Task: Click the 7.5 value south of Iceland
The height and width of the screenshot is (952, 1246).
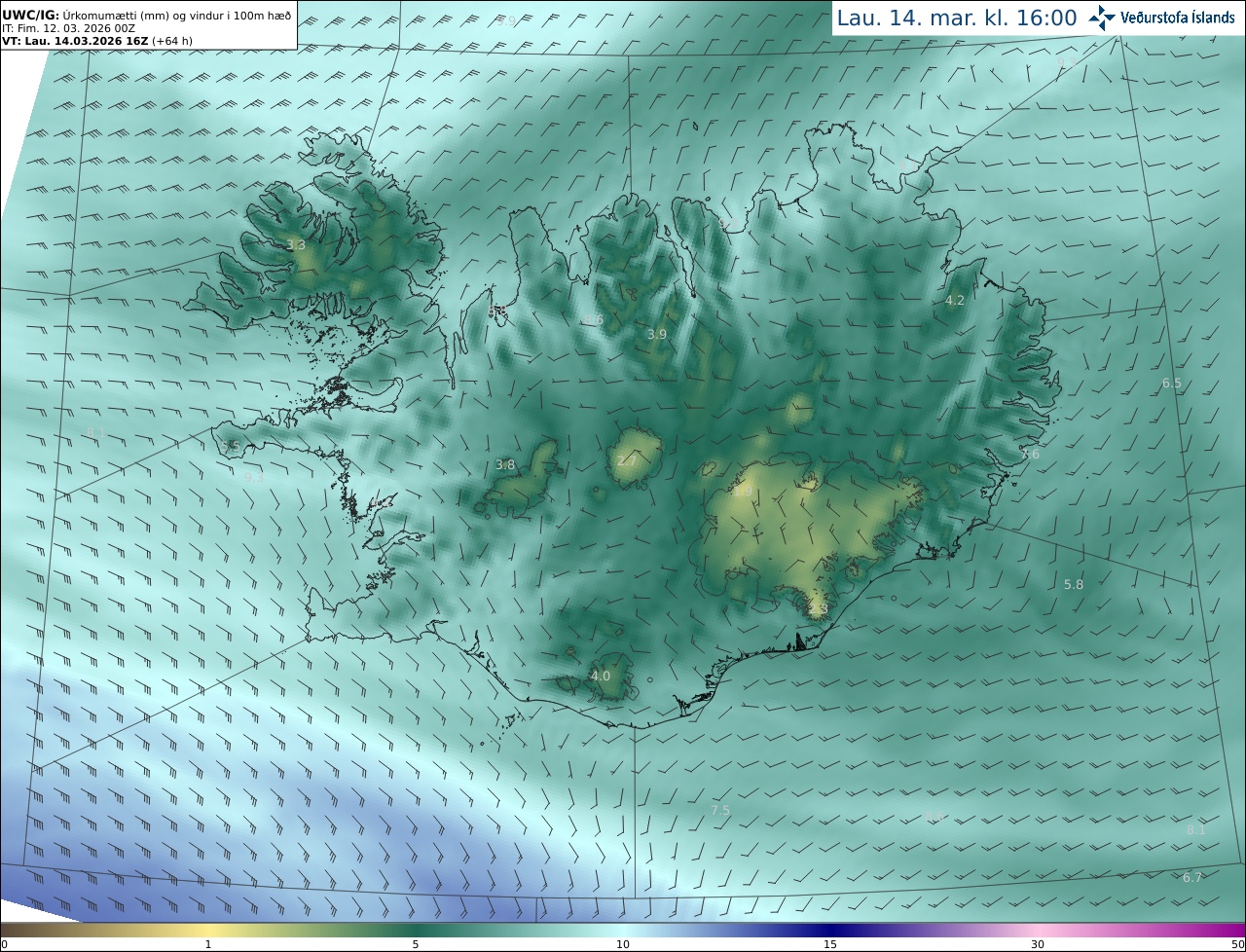Action: coord(720,810)
